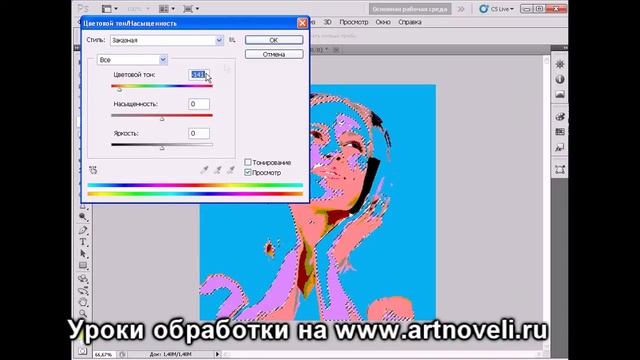This screenshot has width=640, height=360.
Task: Open the 3D menu
Action: [x=327, y=22]
